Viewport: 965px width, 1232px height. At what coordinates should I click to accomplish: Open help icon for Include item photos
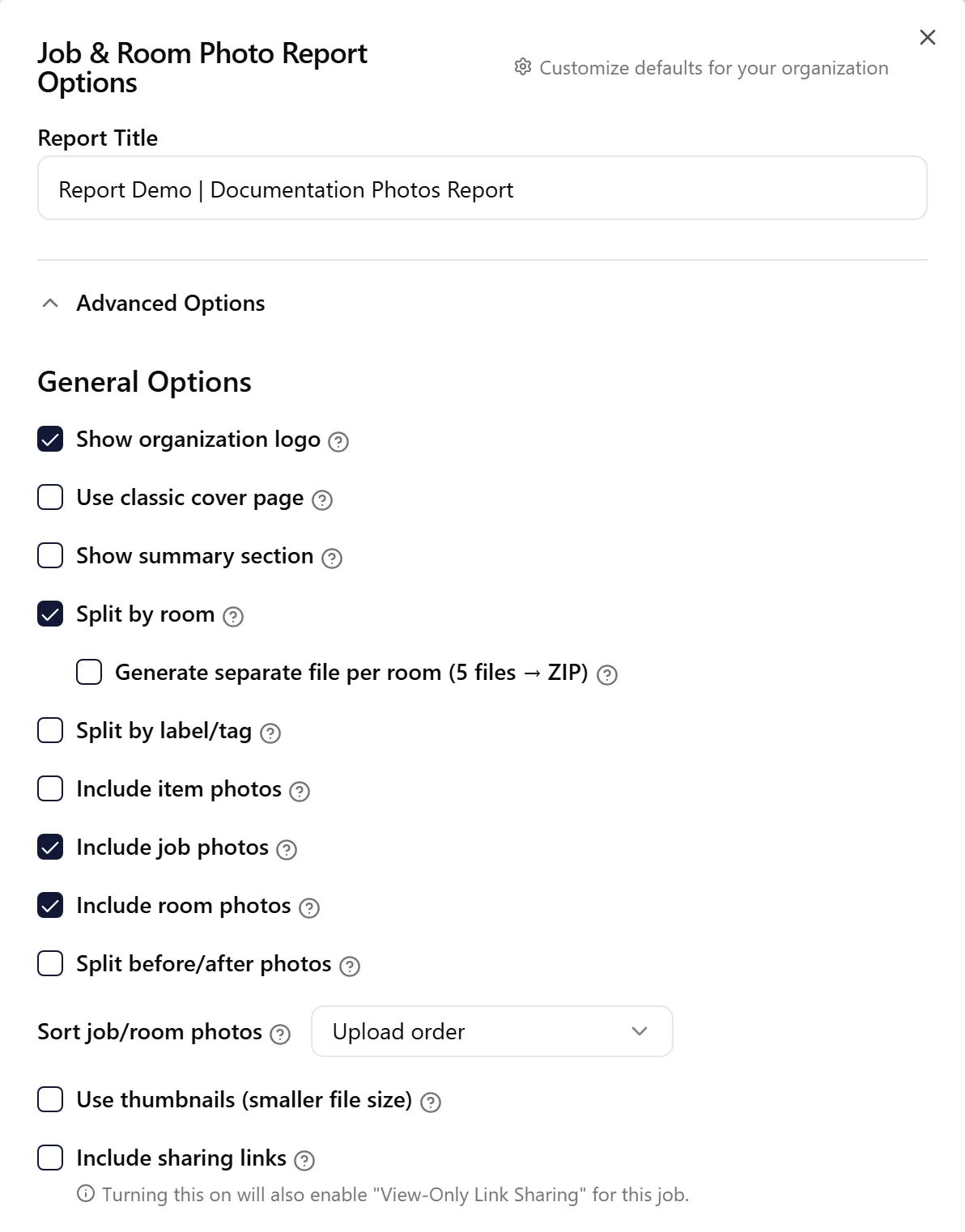tap(300, 792)
